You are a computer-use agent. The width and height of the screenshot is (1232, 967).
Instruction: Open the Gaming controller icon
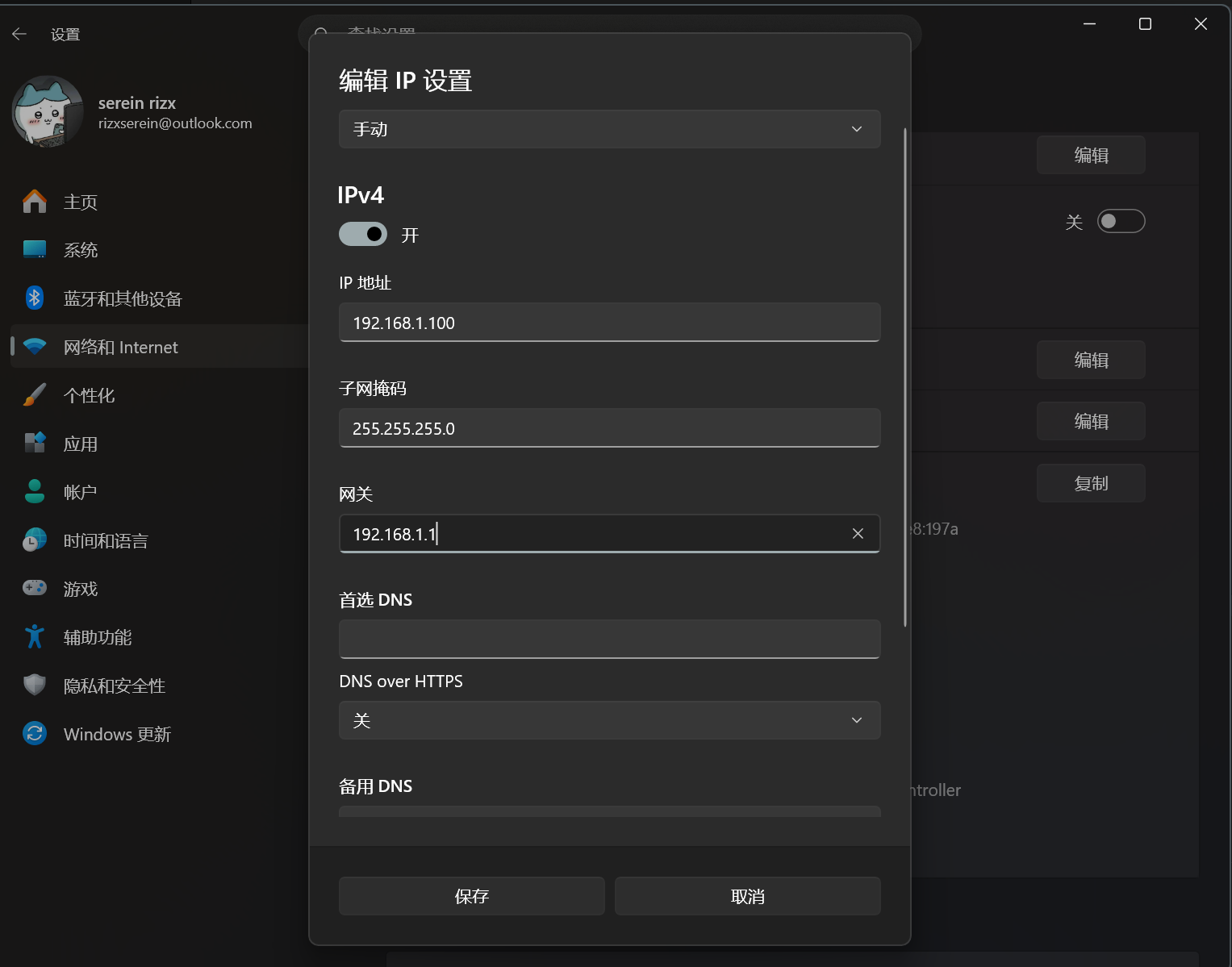[x=34, y=589]
